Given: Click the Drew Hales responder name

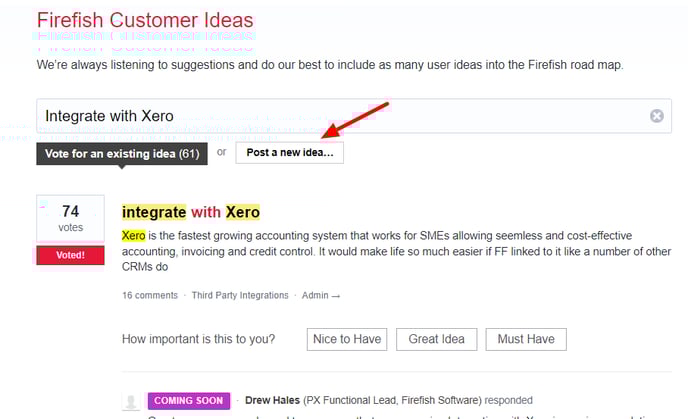Looking at the screenshot, I should click(272, 400).
